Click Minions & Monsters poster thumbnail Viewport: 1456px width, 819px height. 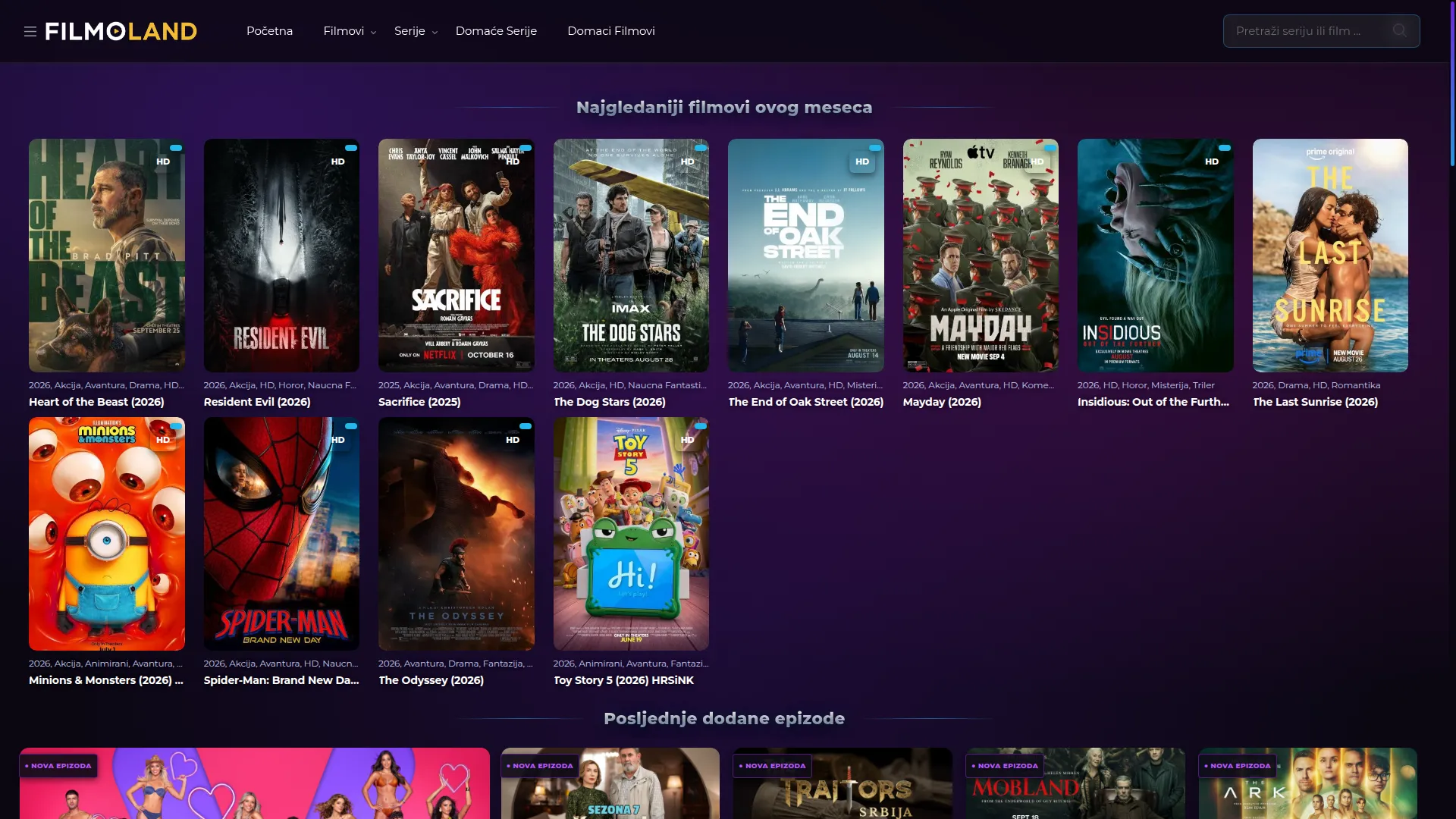coord(107,534)
